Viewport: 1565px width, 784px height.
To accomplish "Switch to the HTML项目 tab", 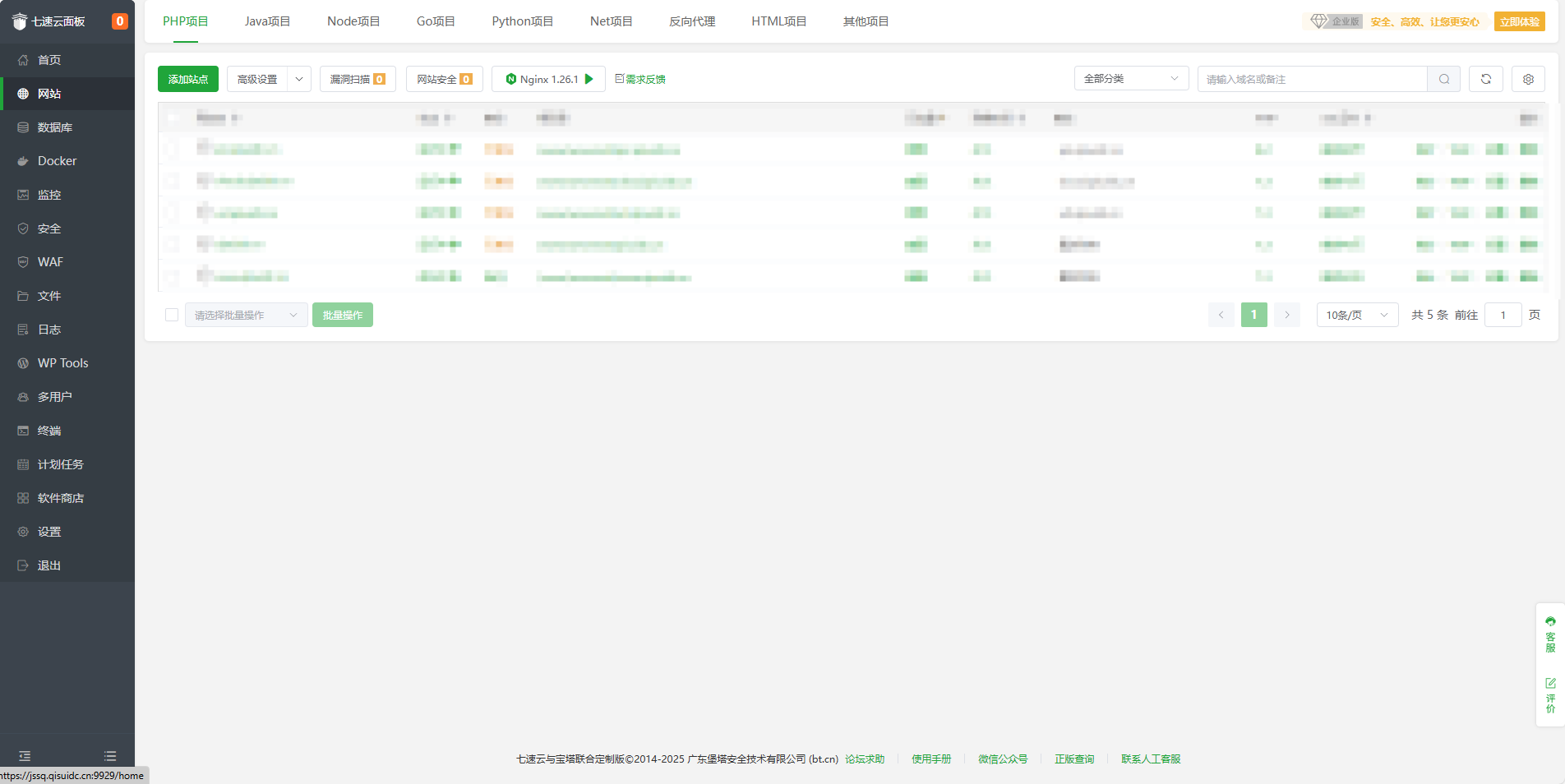I will [x=779, y=21].
